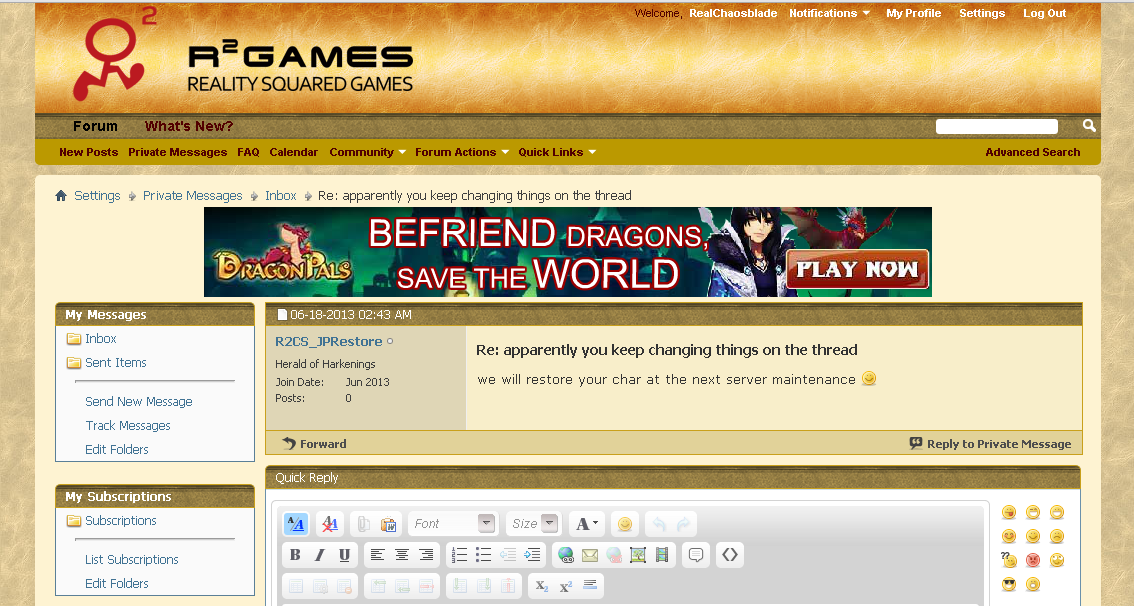Click the forum search magnifier icon
Image resolution: width=1134 pixels, height=606 pixels.
1089,126
